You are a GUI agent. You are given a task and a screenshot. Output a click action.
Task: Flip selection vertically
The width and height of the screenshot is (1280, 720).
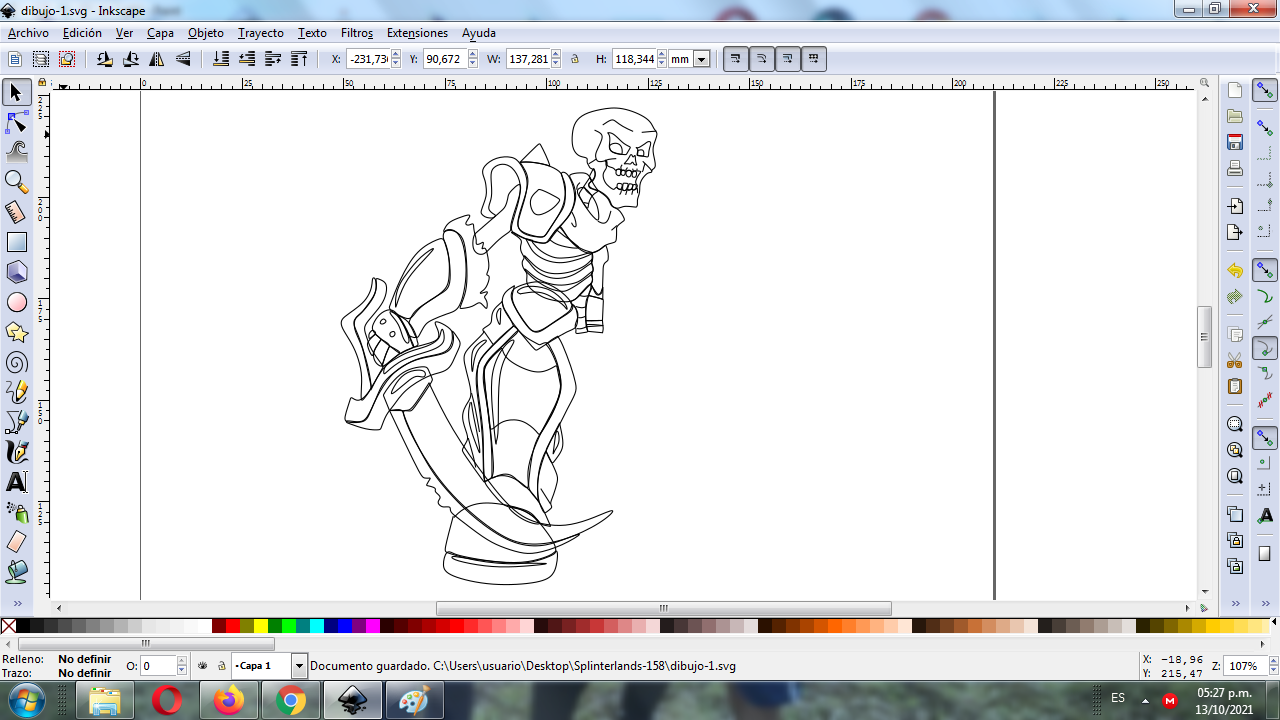pos(183,59)
